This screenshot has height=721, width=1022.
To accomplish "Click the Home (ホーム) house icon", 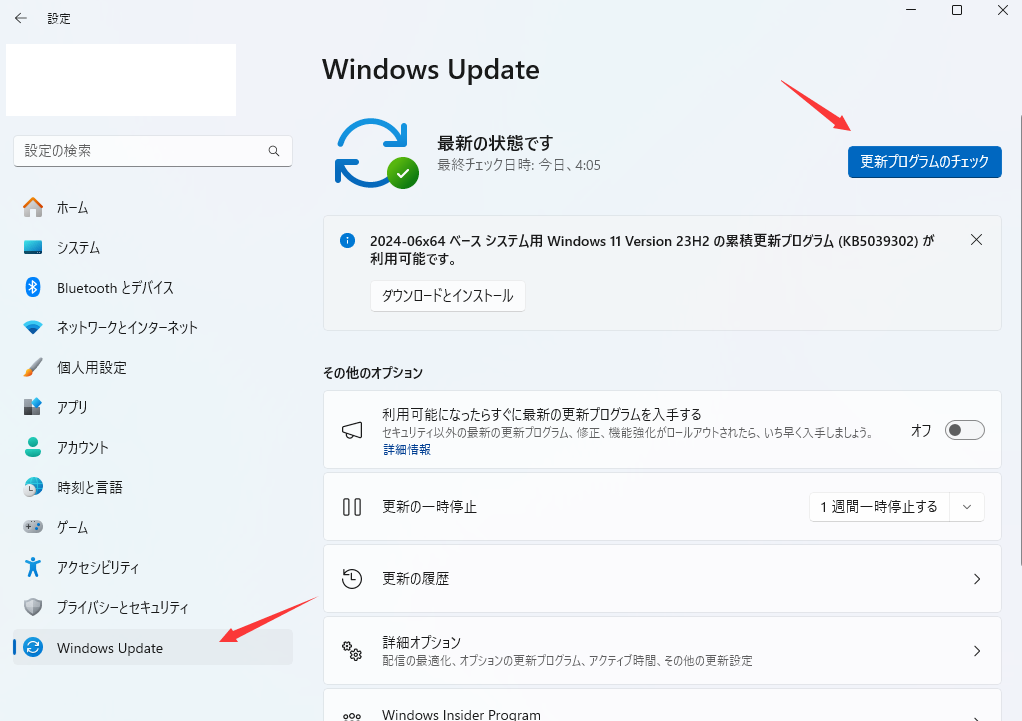I will click(x=33, y=207).
